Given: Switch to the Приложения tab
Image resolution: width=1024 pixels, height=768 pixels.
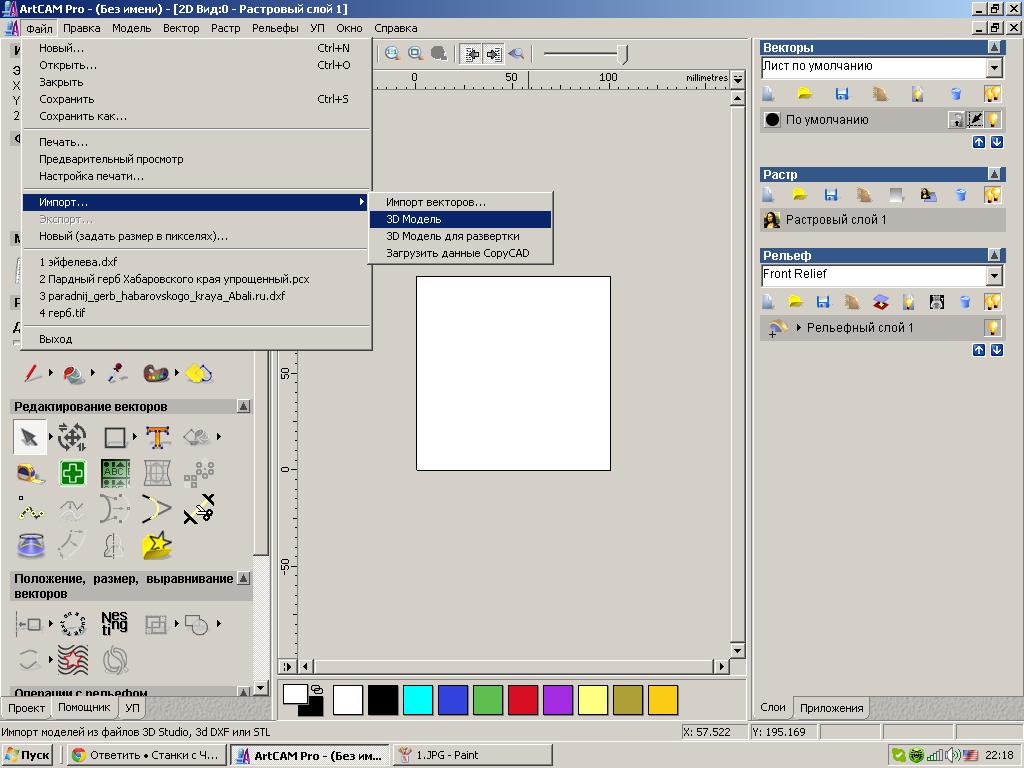Looking at the screenshot, I should pos(831,708).
